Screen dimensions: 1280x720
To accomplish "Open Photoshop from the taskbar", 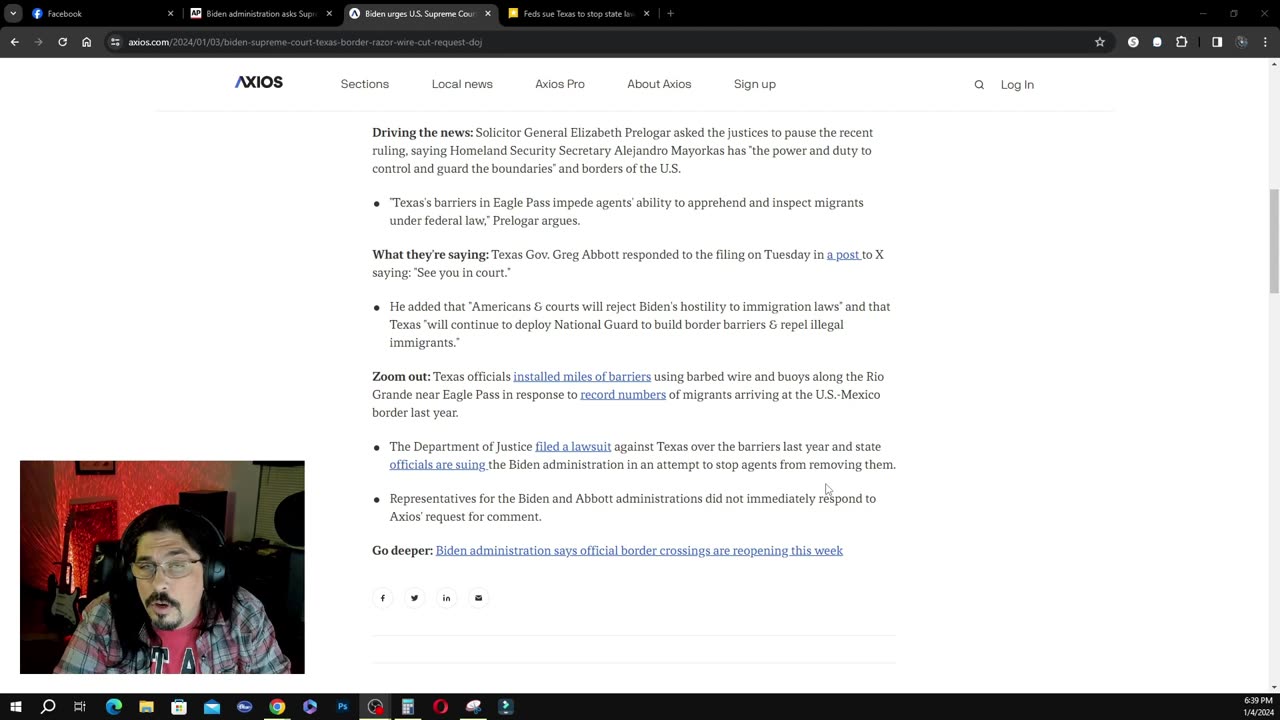I will (342, 707).
